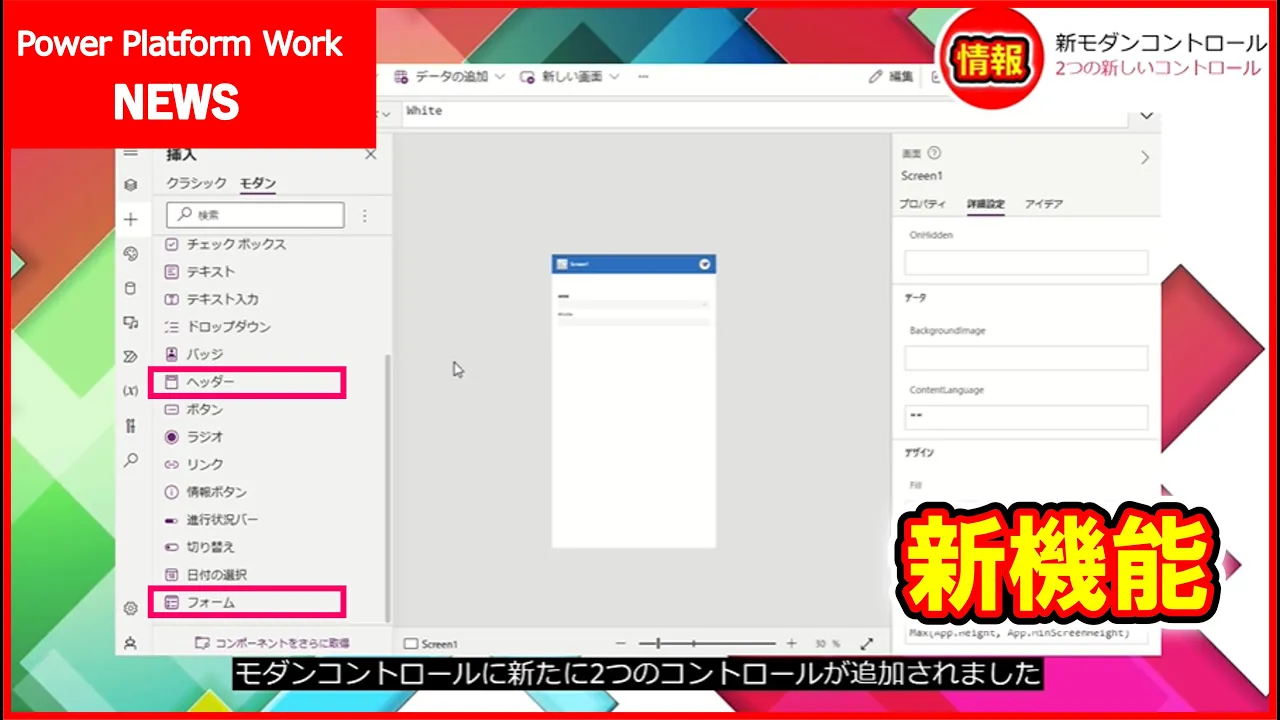Click コンポーネントをさらに取得 link
Screen dimensions: 1280x720
click(x=272, y=643)
